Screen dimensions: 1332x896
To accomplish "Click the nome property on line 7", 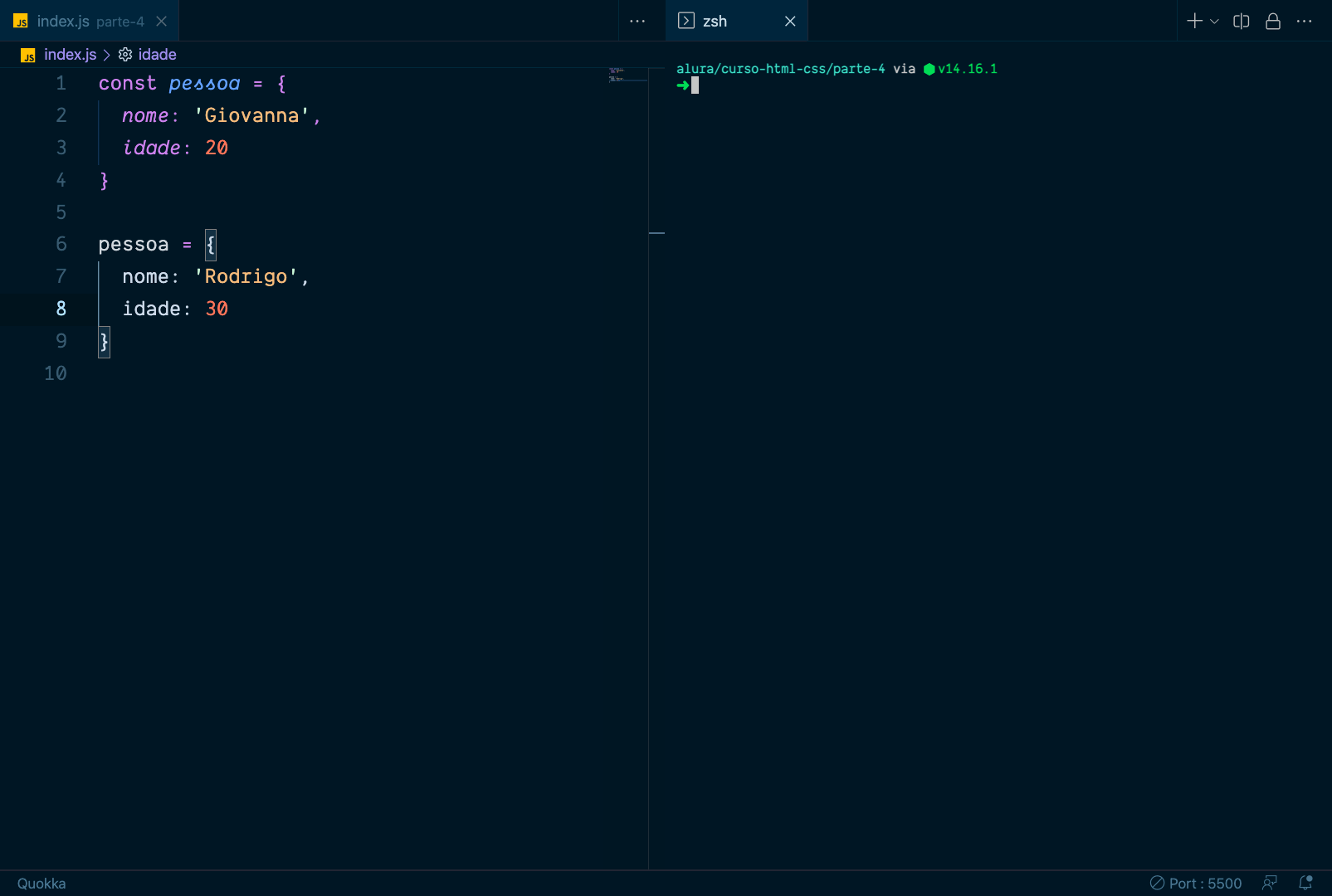I will coord(145,277).
